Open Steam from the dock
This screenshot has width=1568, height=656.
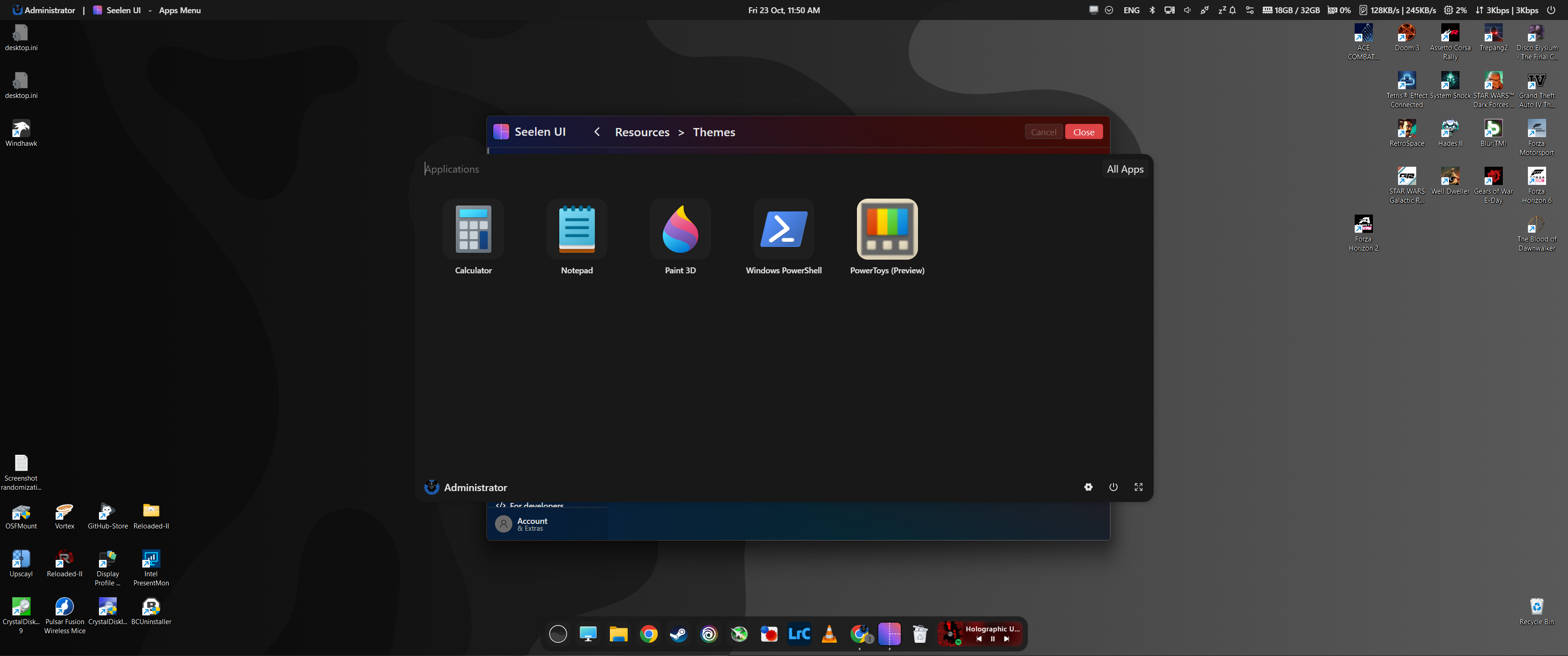678,634
